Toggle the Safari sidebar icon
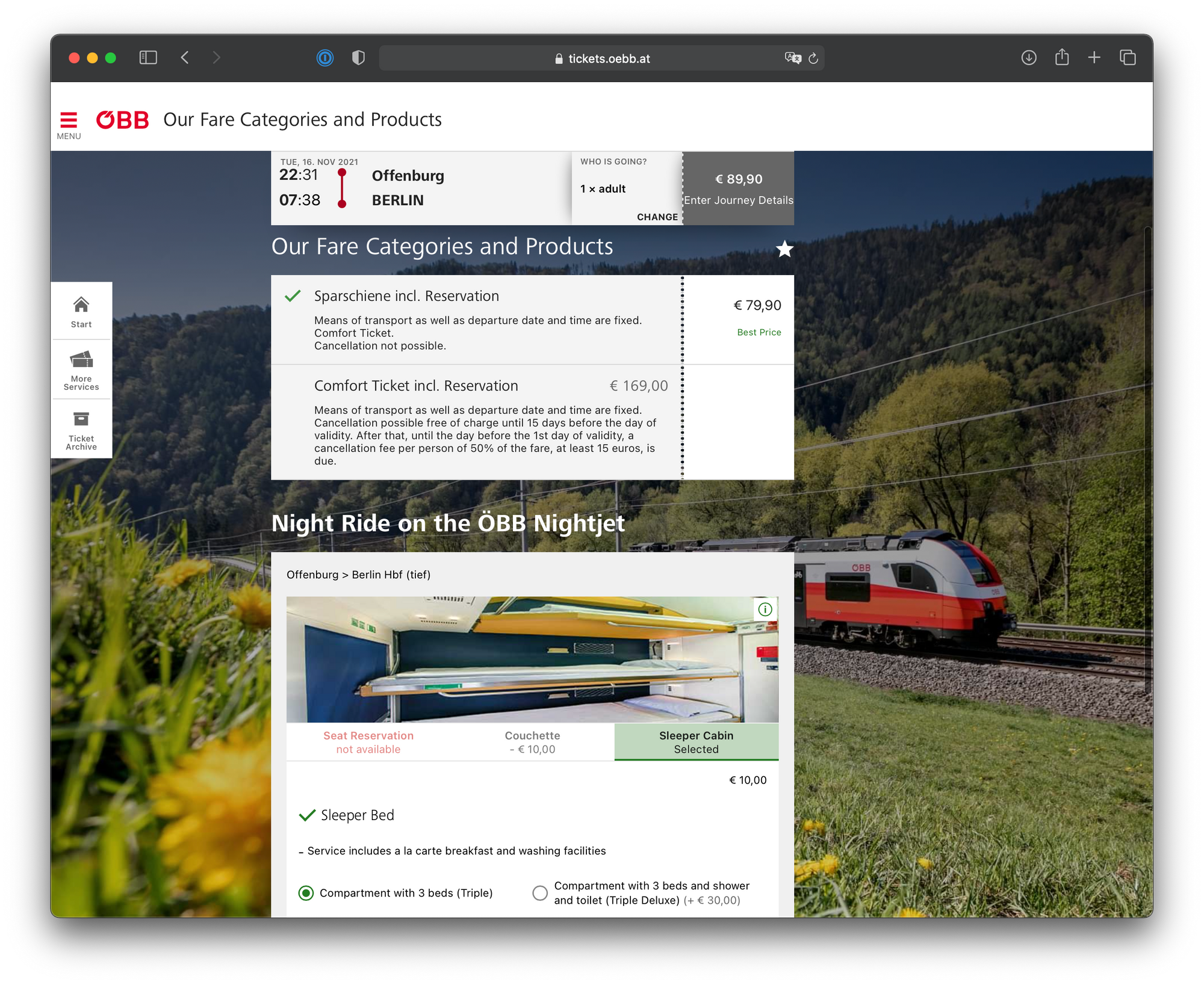1204x985 pixels. [x=148, y=58]
